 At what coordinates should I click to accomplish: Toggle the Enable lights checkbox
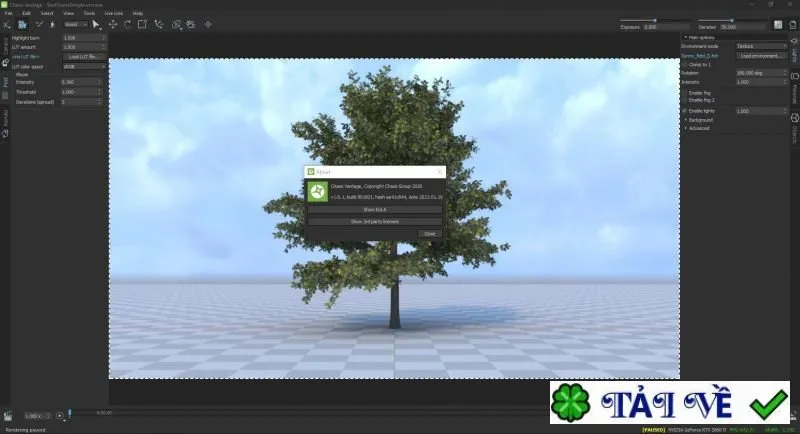685,111
